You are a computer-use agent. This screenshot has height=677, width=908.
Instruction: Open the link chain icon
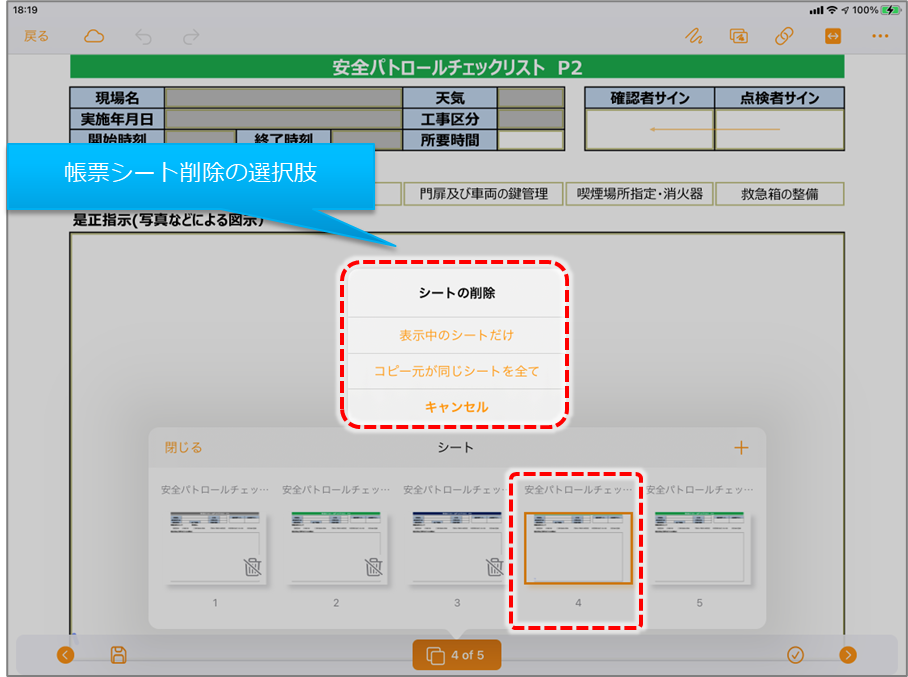785,36
